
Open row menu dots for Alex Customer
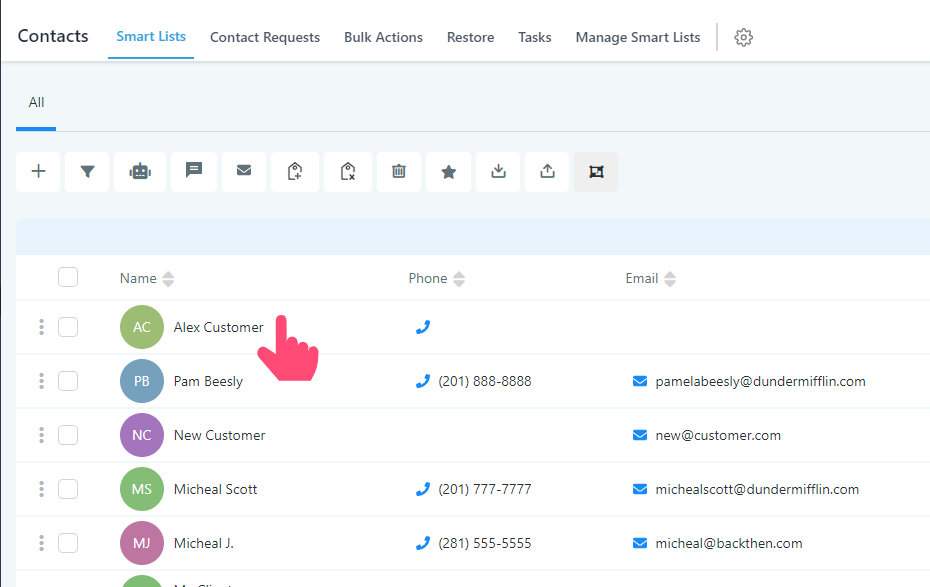coord(42,327)
